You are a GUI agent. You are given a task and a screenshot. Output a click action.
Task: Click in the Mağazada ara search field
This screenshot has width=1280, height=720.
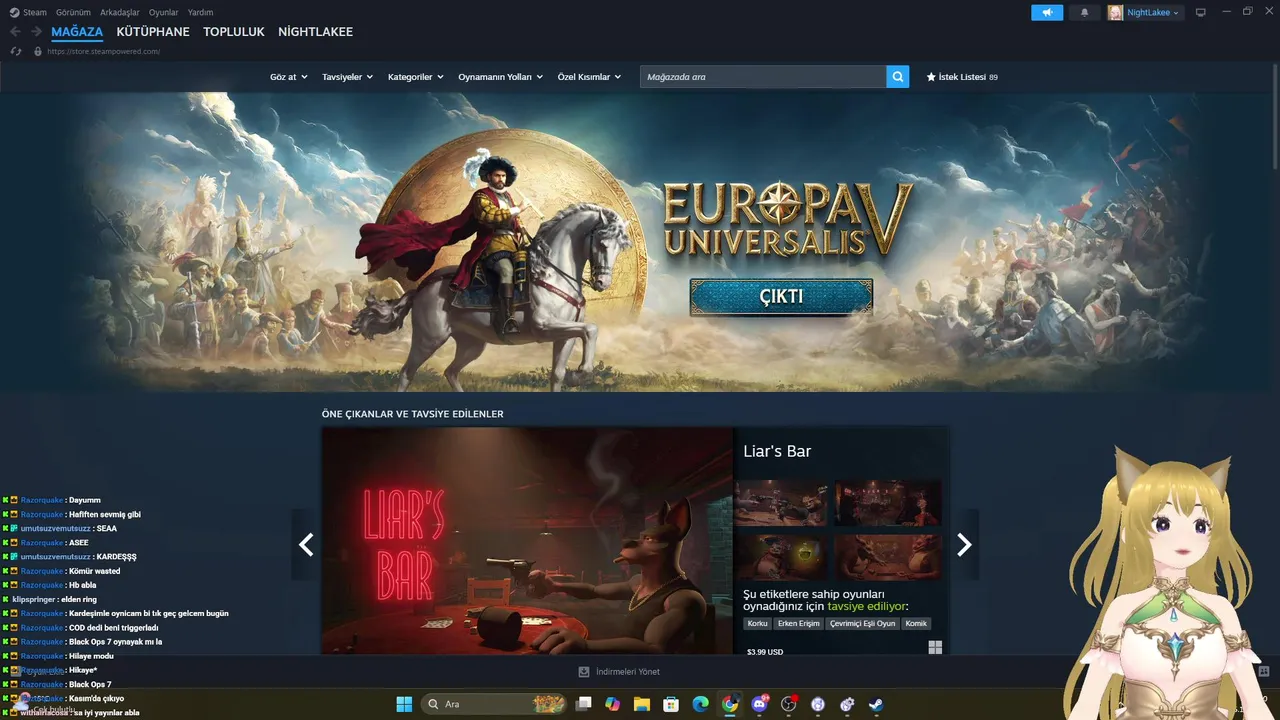[x=763, y=77]
